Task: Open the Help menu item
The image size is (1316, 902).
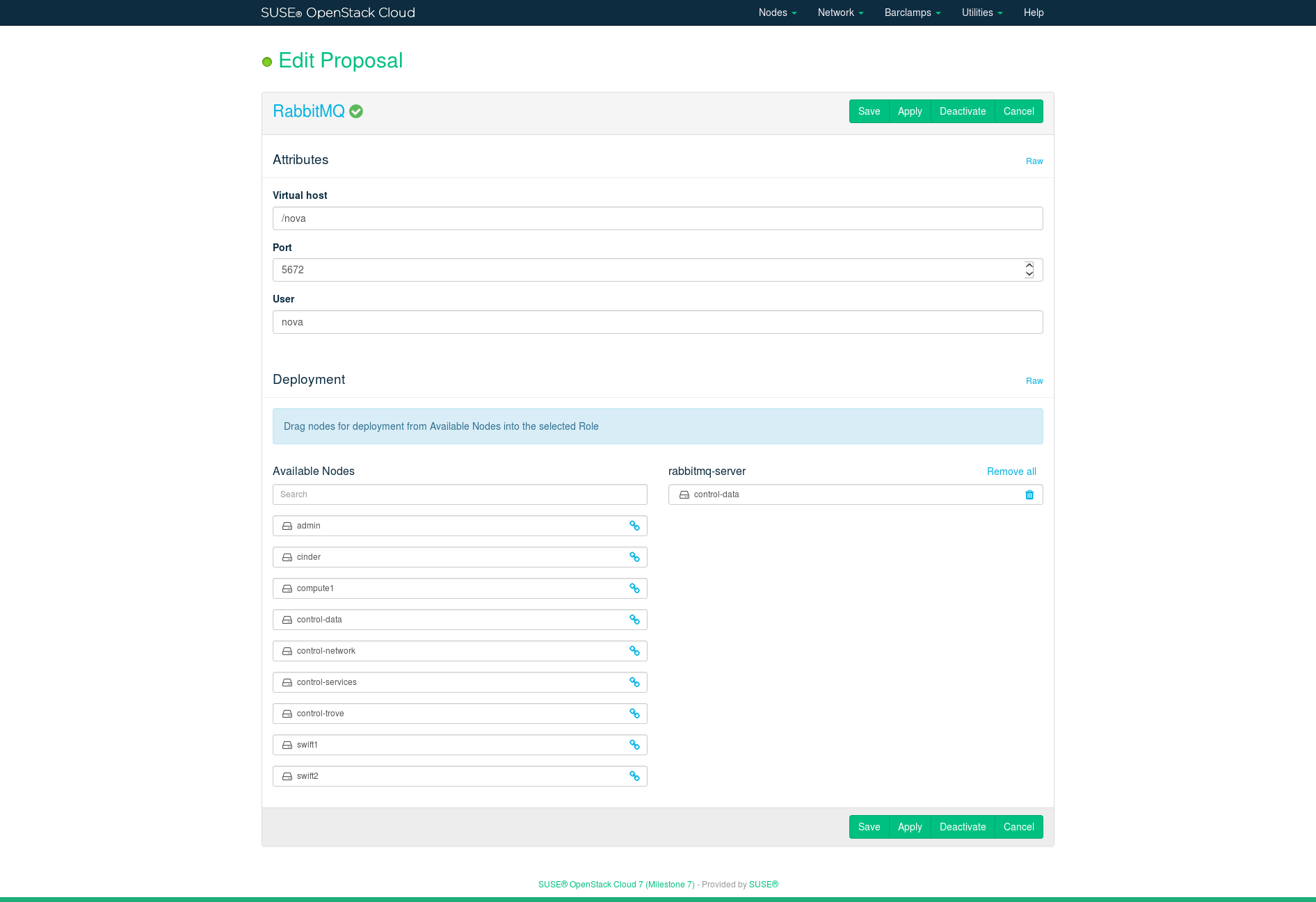Action: [x=1033, y=13]
